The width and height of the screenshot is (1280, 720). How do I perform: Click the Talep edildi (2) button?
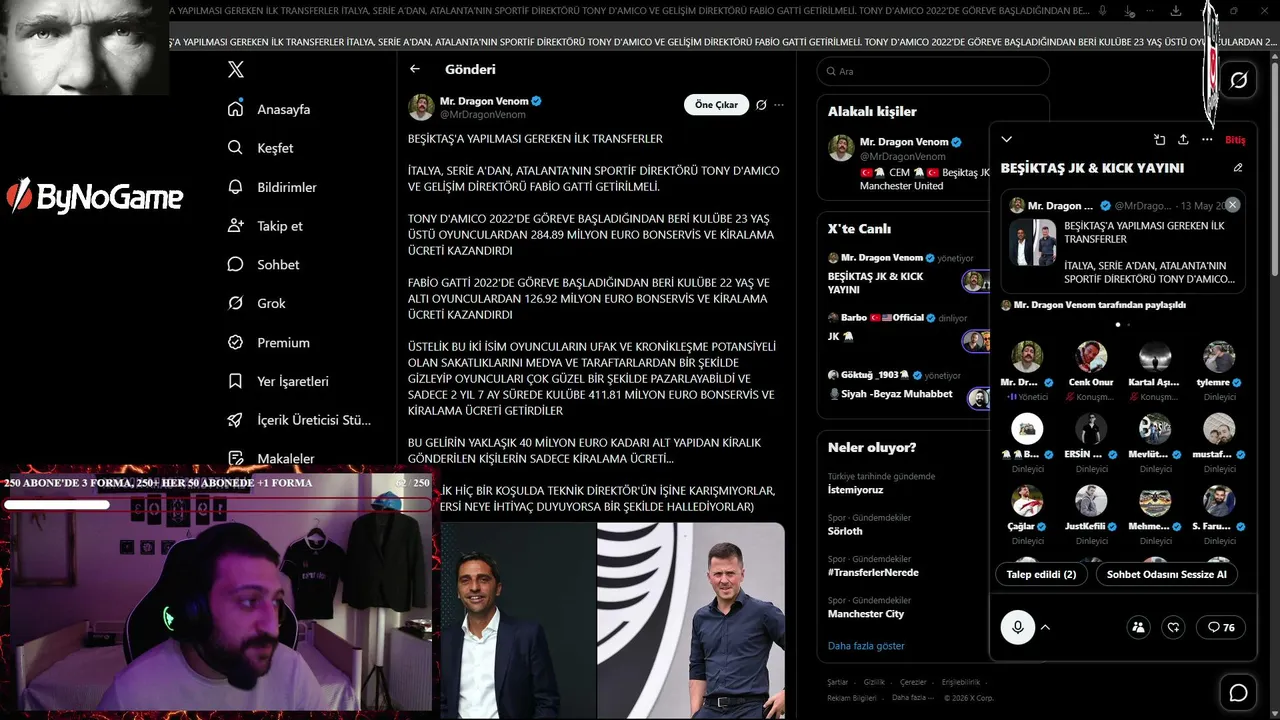[1041, 574]
